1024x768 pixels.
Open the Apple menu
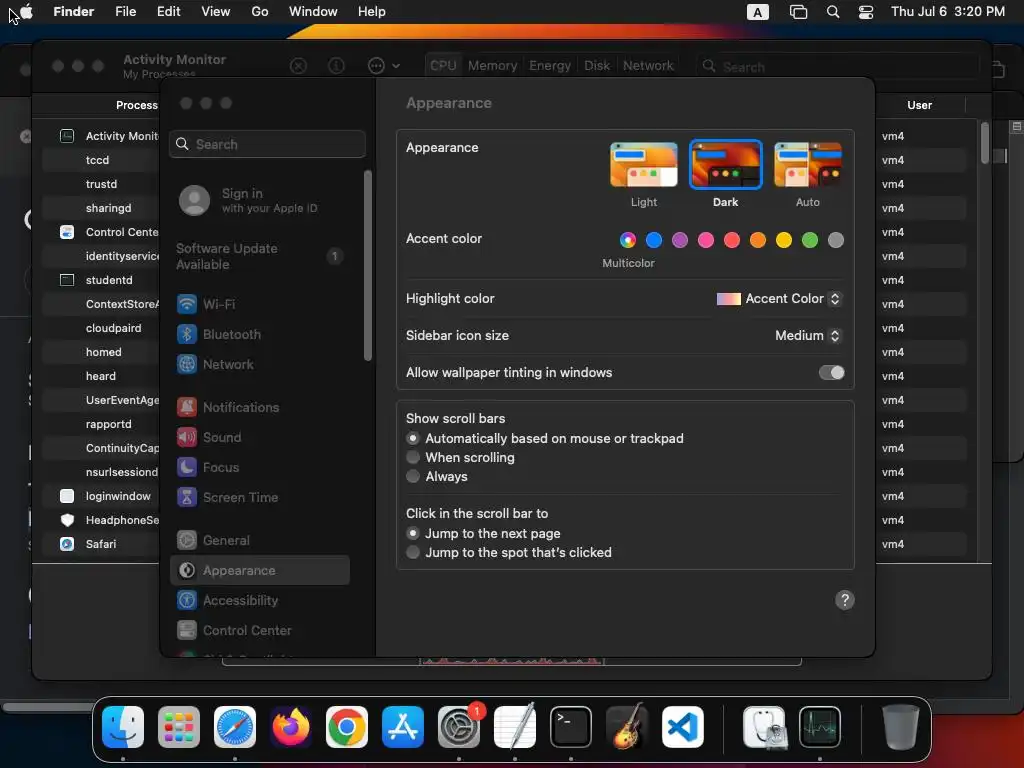click(27, 12)
